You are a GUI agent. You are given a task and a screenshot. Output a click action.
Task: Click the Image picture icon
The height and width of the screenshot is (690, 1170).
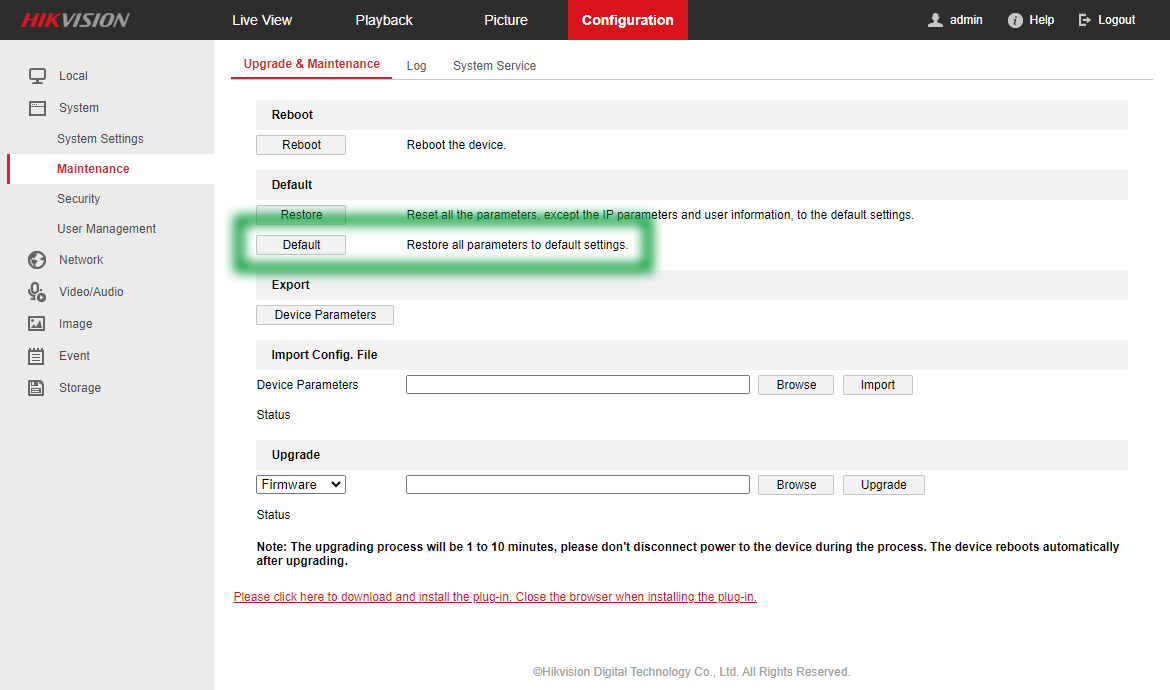[37, 324]
